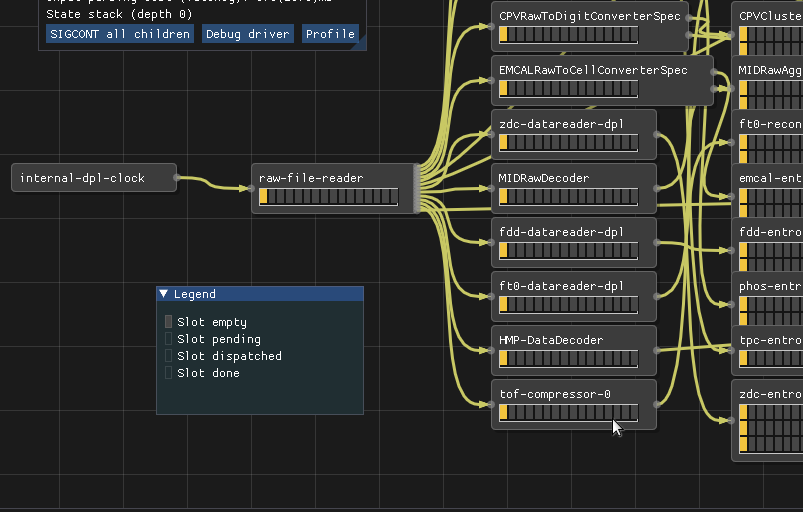
Task: Select the partially visible phos-entr node
Action: [x=767, y=299]
